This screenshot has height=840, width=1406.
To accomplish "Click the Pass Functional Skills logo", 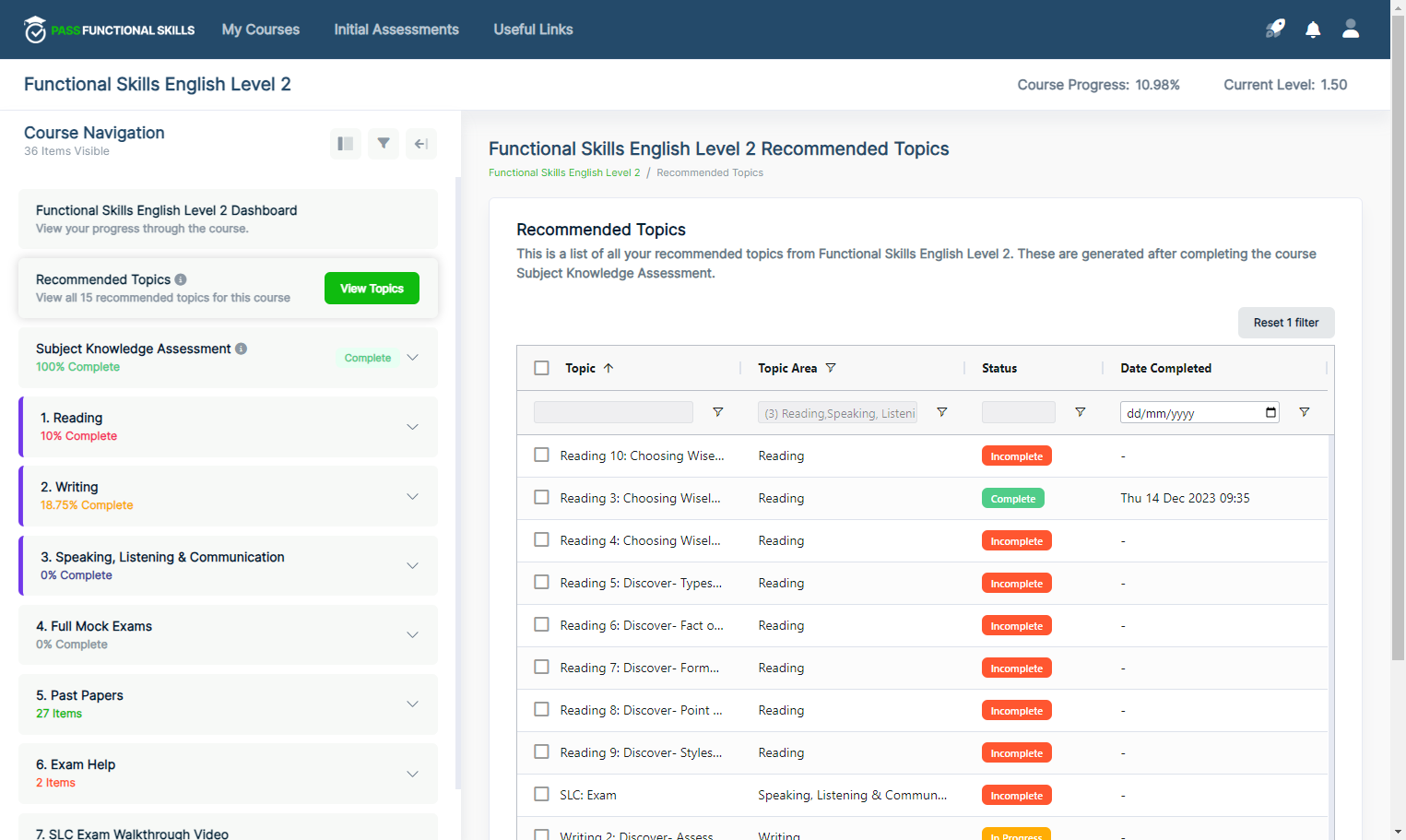I will (x=109, y=30).
